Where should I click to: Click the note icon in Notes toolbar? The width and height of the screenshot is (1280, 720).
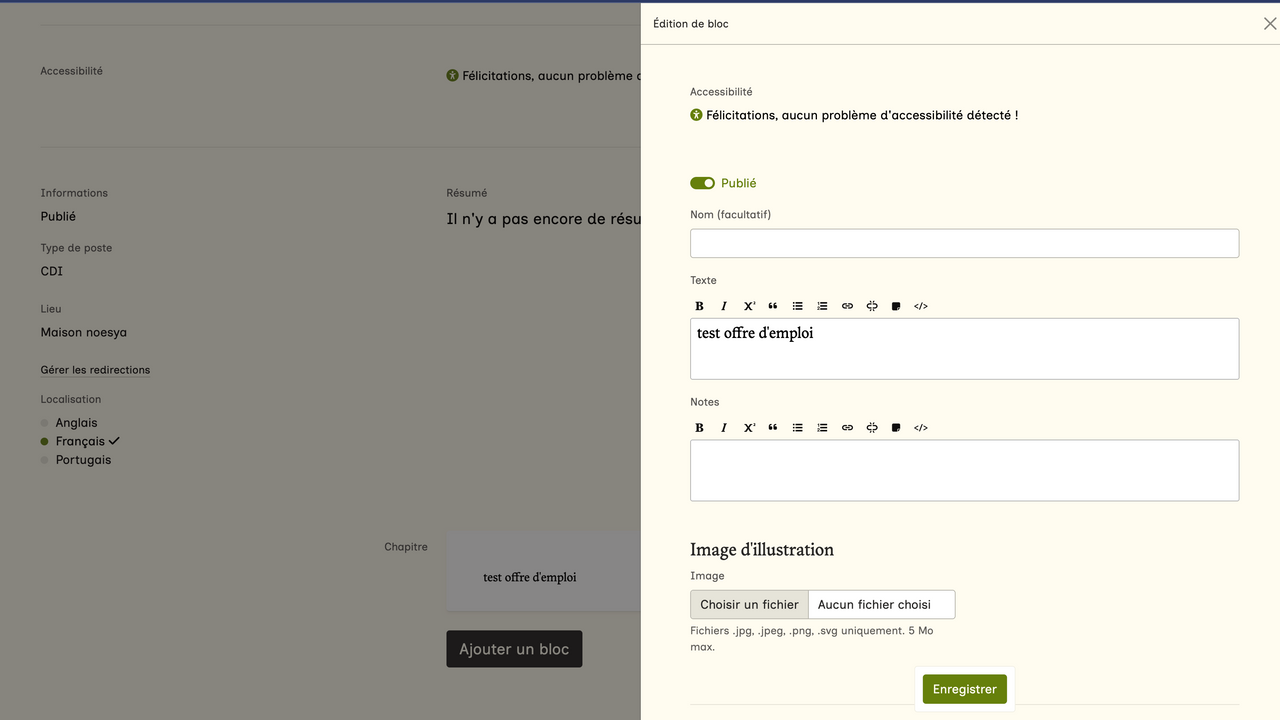tap(896, 428)
